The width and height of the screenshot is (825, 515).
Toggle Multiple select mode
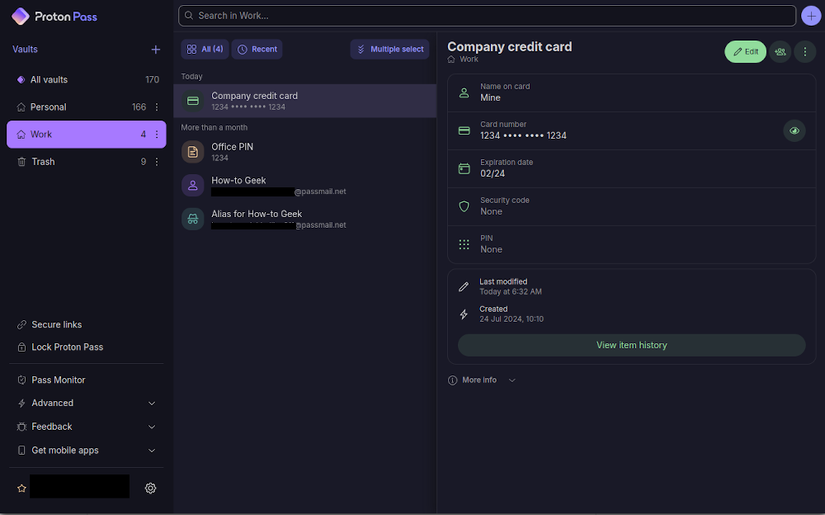(390, 49)
